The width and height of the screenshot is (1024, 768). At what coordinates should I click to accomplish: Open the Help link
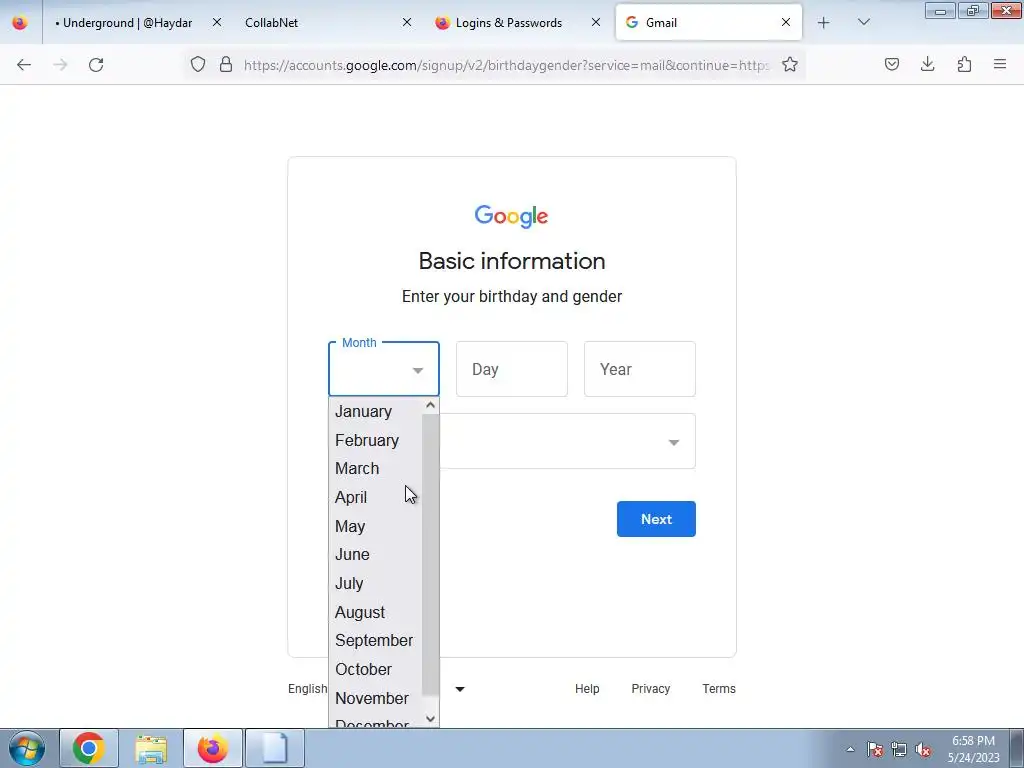coord(587,689)
